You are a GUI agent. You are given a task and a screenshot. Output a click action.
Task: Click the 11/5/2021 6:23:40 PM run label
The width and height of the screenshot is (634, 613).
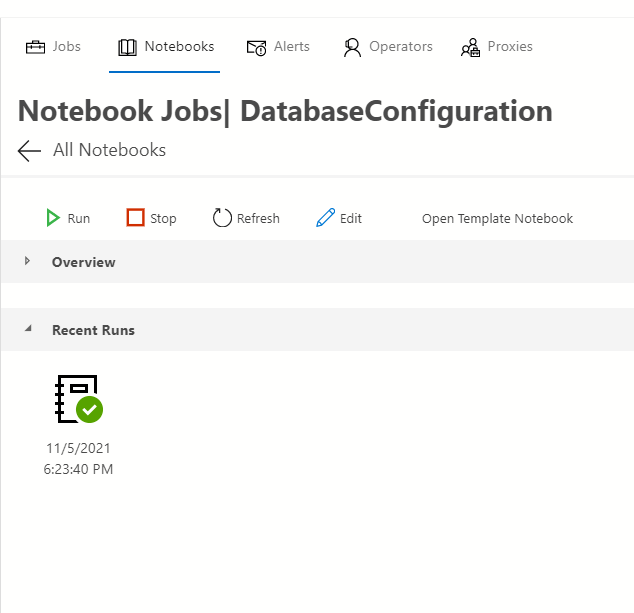tap(78, 459)
